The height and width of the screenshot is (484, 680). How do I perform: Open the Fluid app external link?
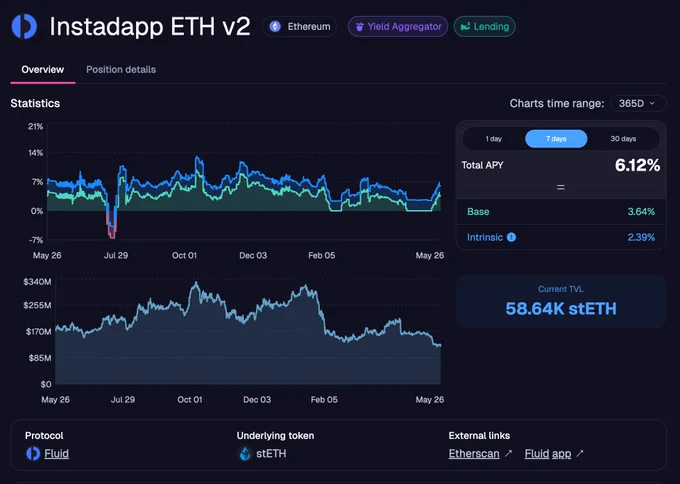(x=548, y=454)
